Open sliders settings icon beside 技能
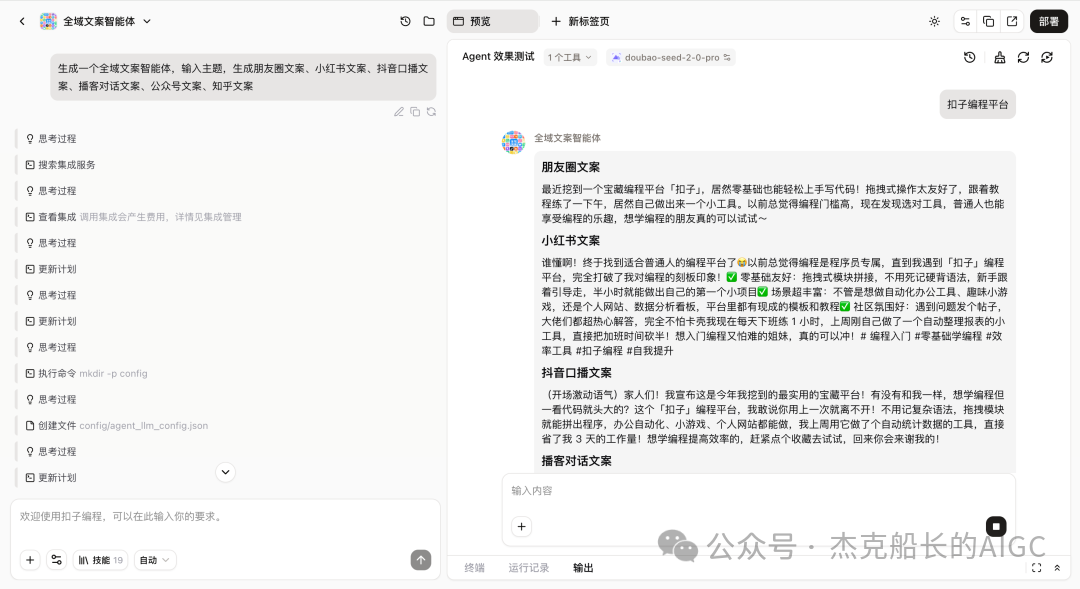 coord(56,560)
